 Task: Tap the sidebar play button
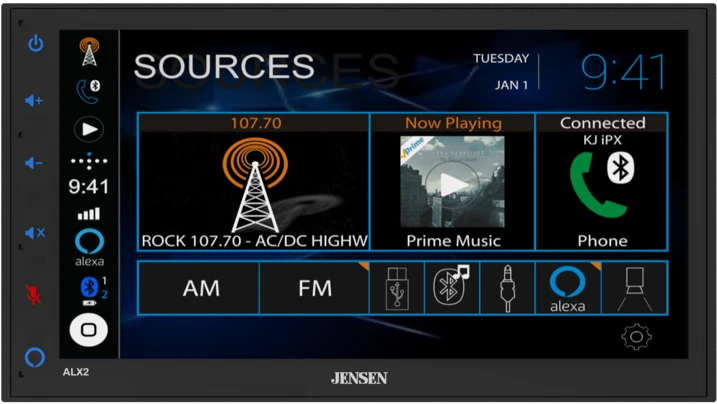pyautogui.click(x=89, y=129)
